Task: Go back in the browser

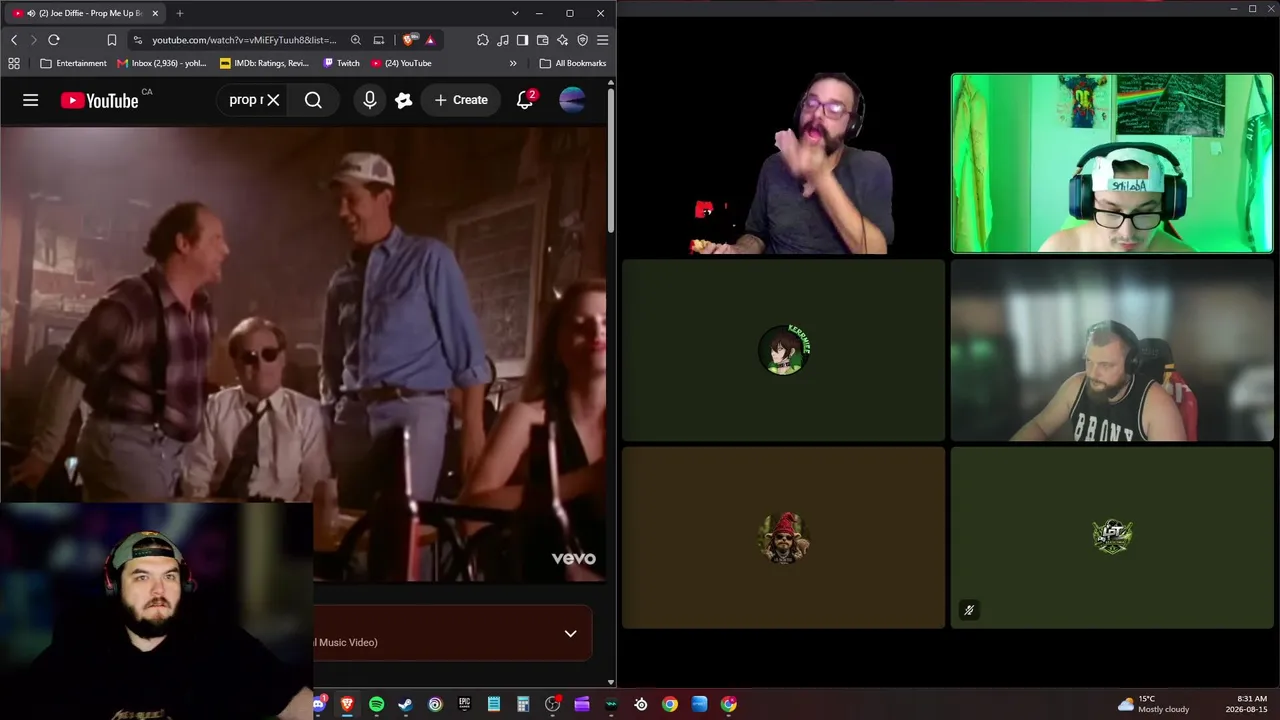Action: coord(14,40)
